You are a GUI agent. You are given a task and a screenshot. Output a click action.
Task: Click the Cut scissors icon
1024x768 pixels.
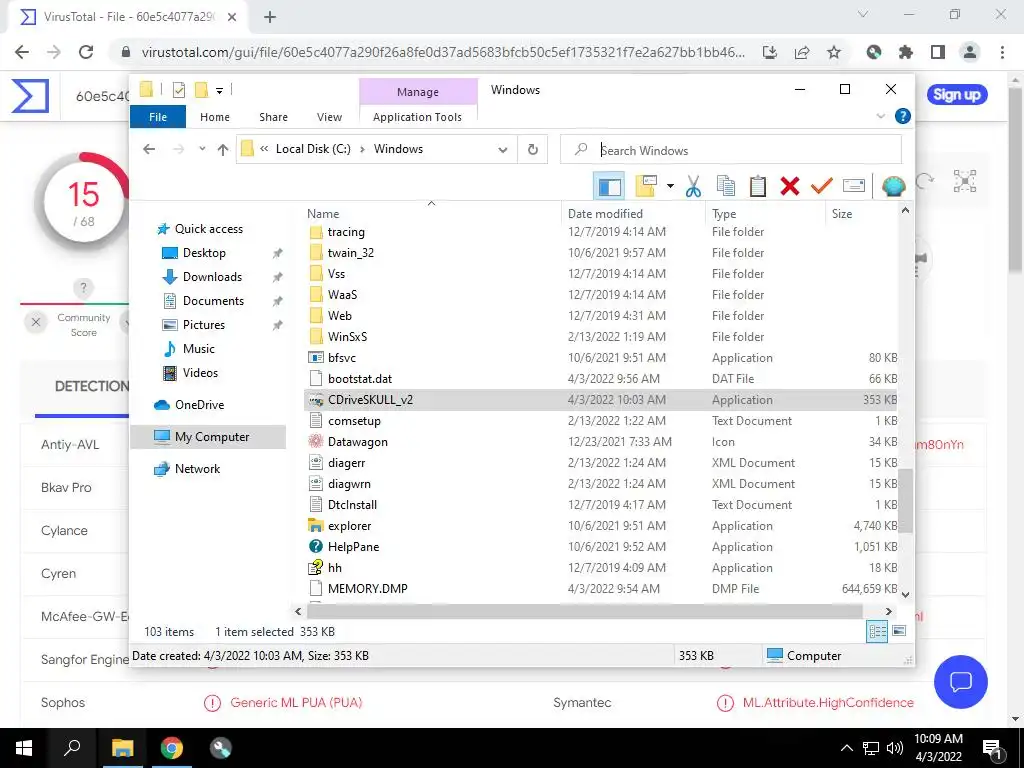tap(694, 186)
